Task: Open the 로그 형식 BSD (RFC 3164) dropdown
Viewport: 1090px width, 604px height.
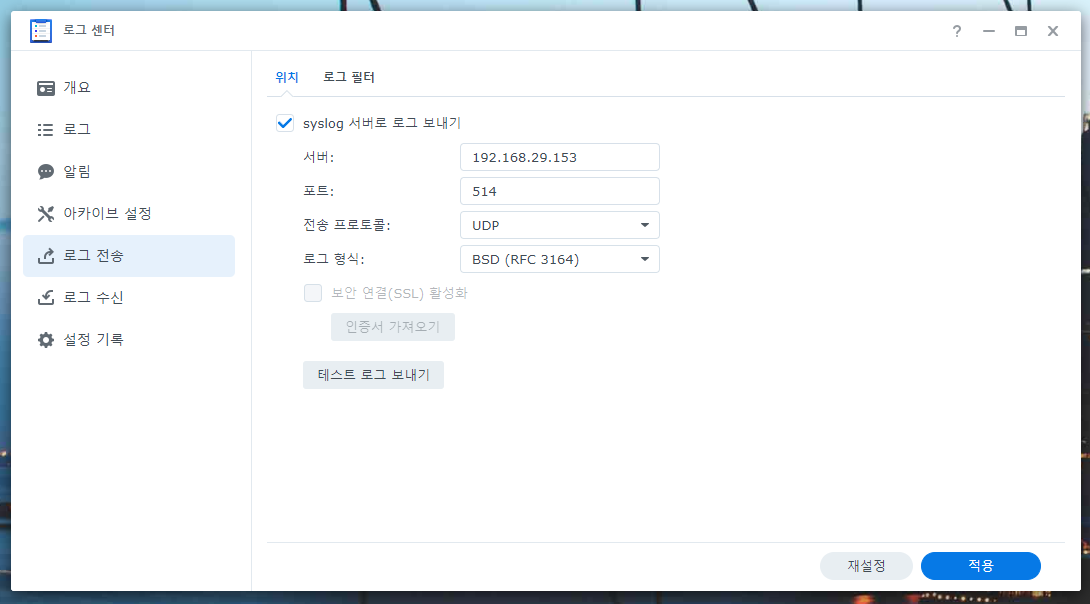Action: (560, 259)
